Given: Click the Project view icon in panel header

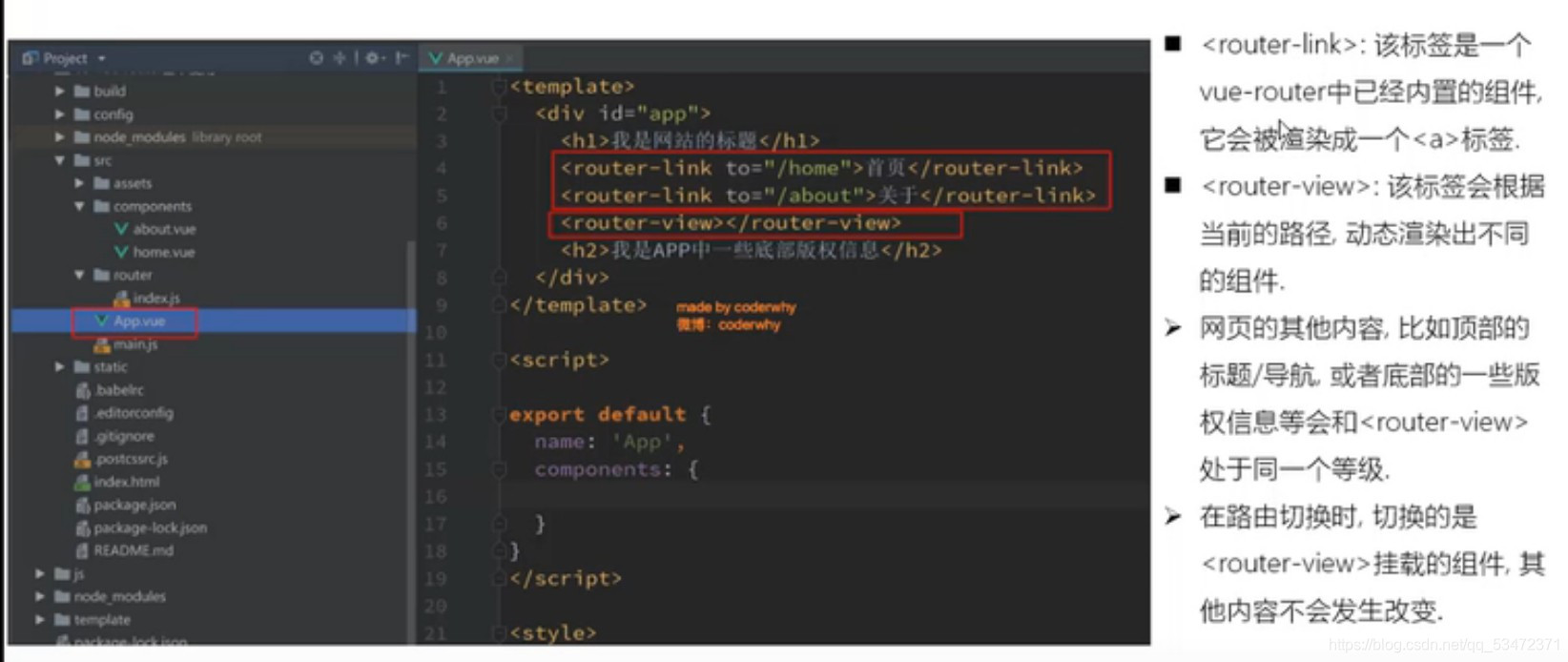Looking at the screenshot, I should 30,58.
